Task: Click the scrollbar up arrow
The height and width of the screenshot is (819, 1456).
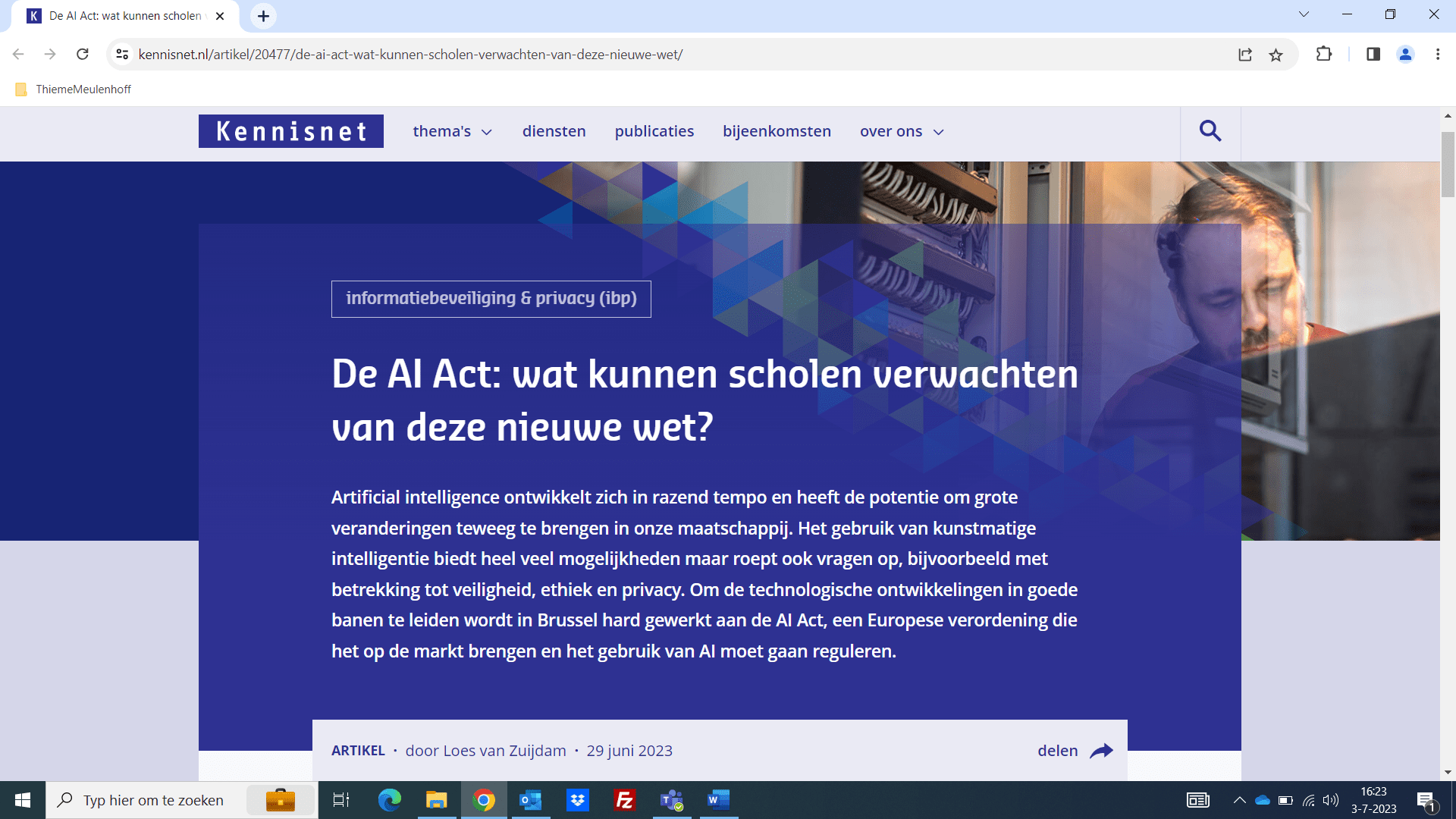Action: [x=1448, y=116]
